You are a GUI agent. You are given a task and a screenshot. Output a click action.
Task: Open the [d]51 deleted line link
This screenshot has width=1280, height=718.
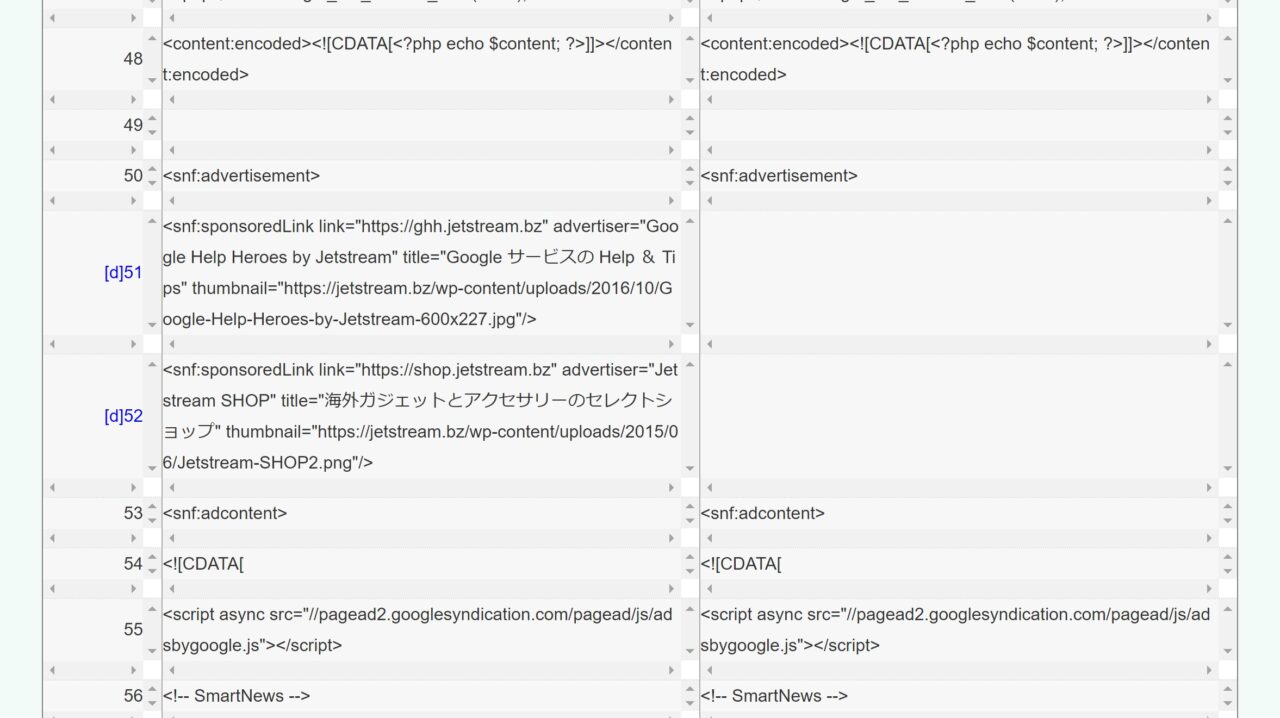tap(123, 273)
